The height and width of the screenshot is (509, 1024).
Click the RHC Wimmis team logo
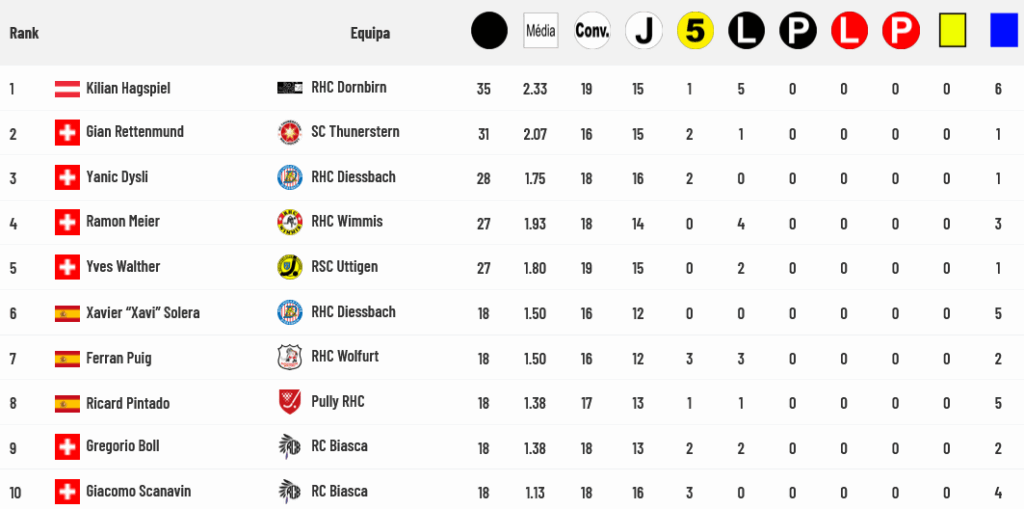pos(289,222)
